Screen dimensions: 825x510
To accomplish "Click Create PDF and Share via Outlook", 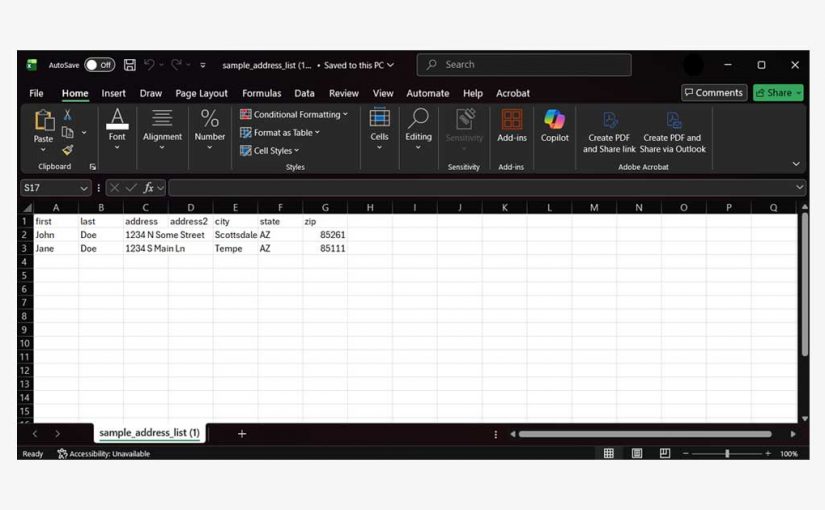I will 672,133.
